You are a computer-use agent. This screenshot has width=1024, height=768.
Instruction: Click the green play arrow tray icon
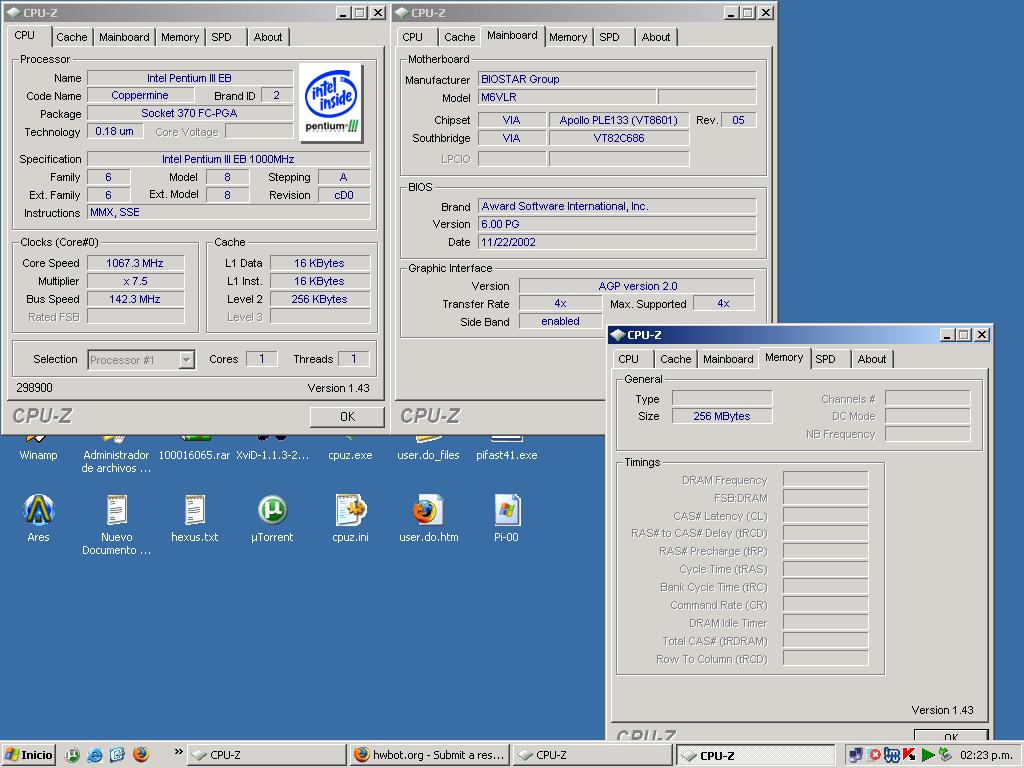pyautogui.click(x=927, y=755)
